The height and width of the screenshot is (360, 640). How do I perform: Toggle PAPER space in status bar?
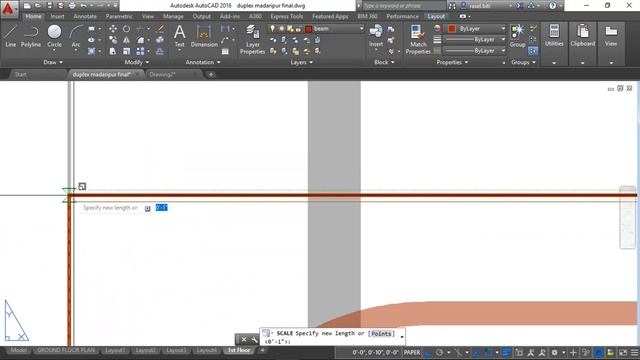(x=411, y=352)
